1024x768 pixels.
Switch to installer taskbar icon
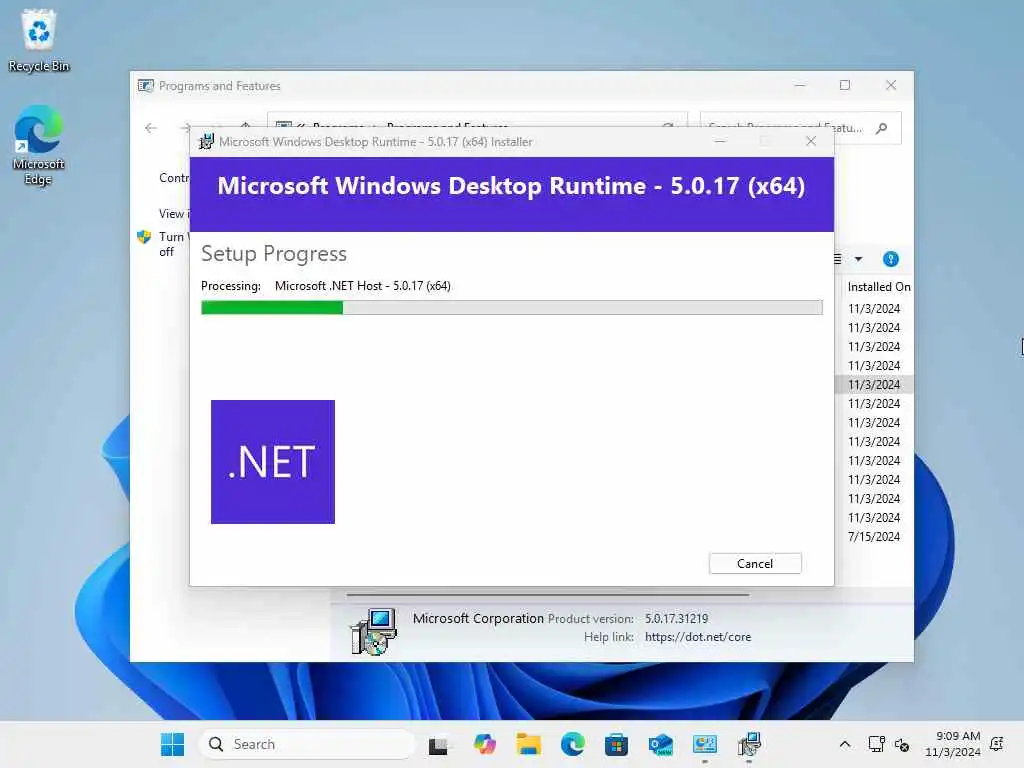749,744
